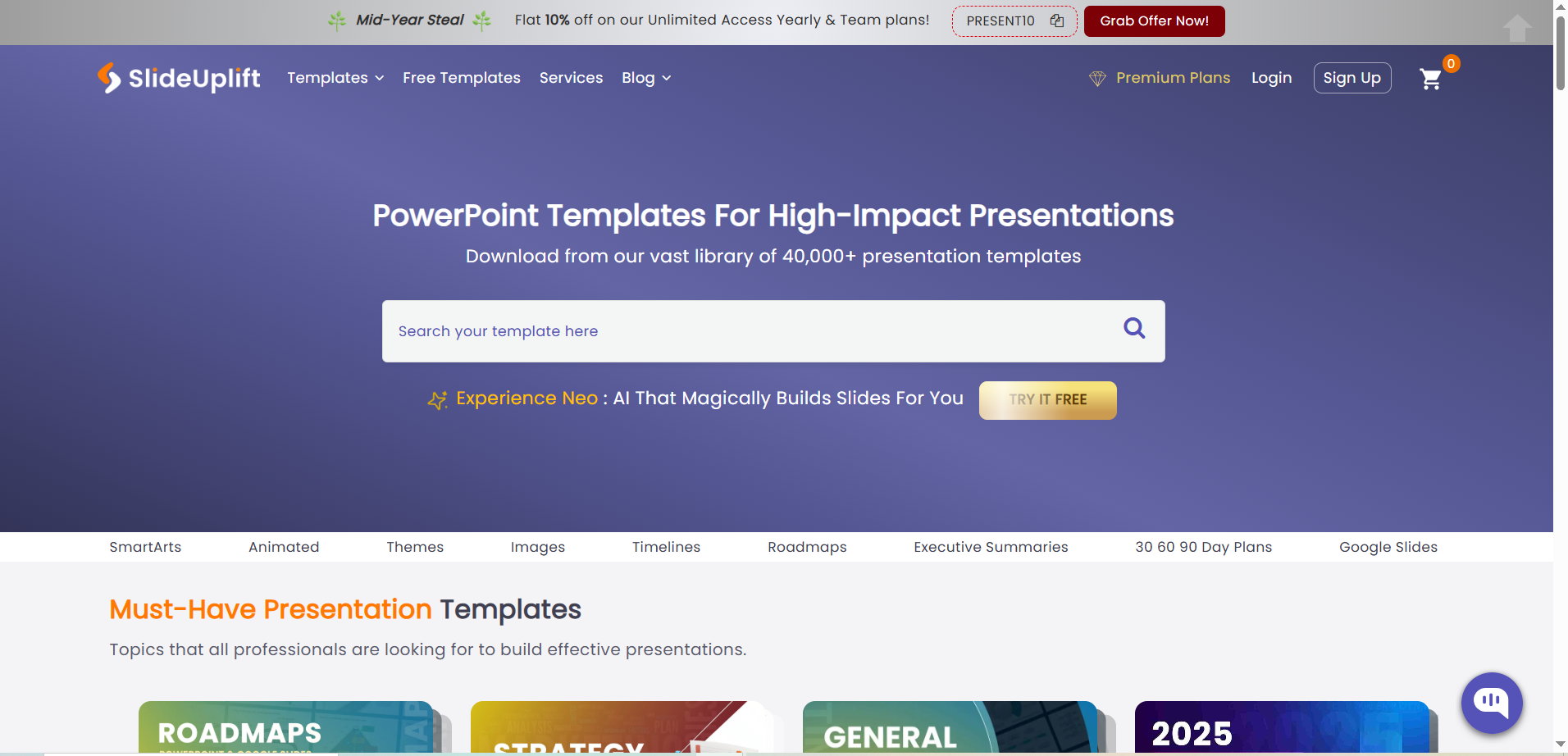The width and height of the screenshot is (1568, 756).
Task: Expand the Templates dropdown menu
Action: click(x=335, y=78)
